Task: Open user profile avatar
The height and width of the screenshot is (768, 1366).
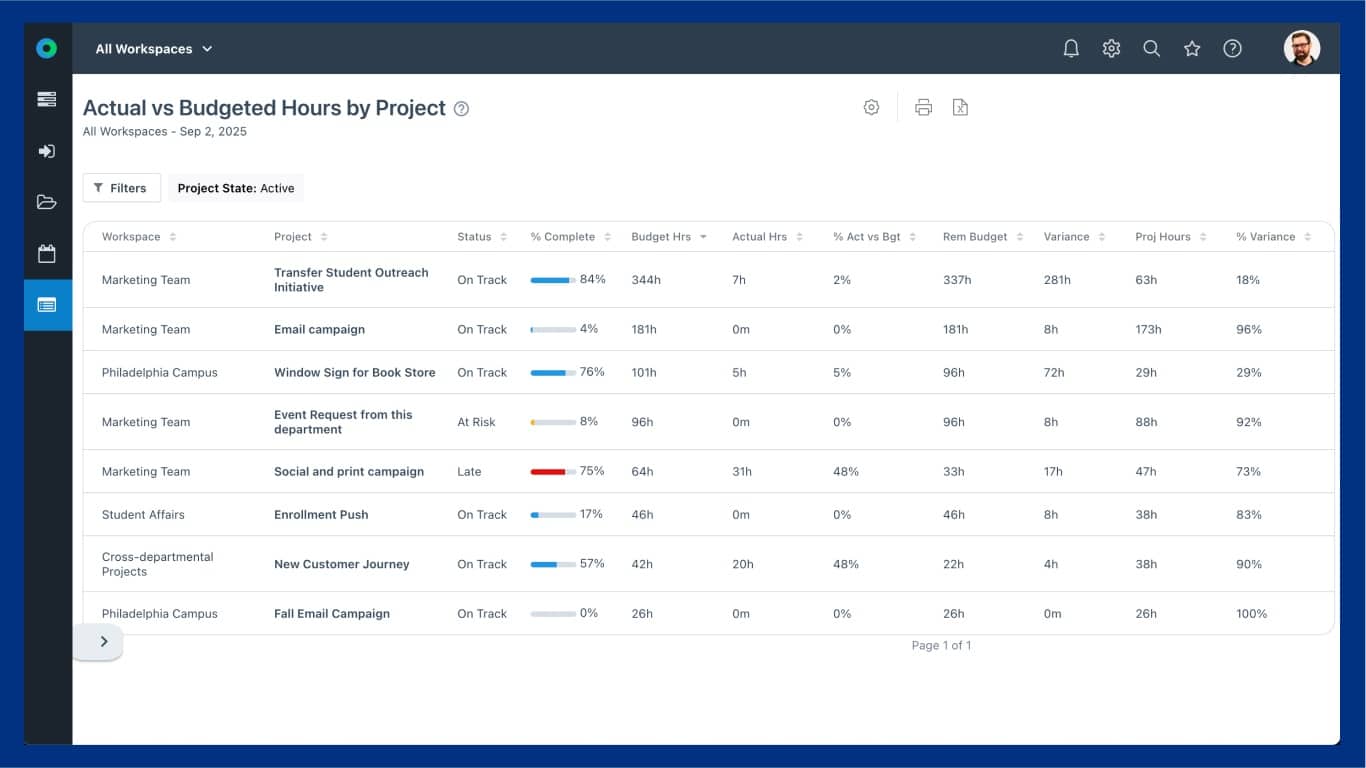Action: point(1302,48)
